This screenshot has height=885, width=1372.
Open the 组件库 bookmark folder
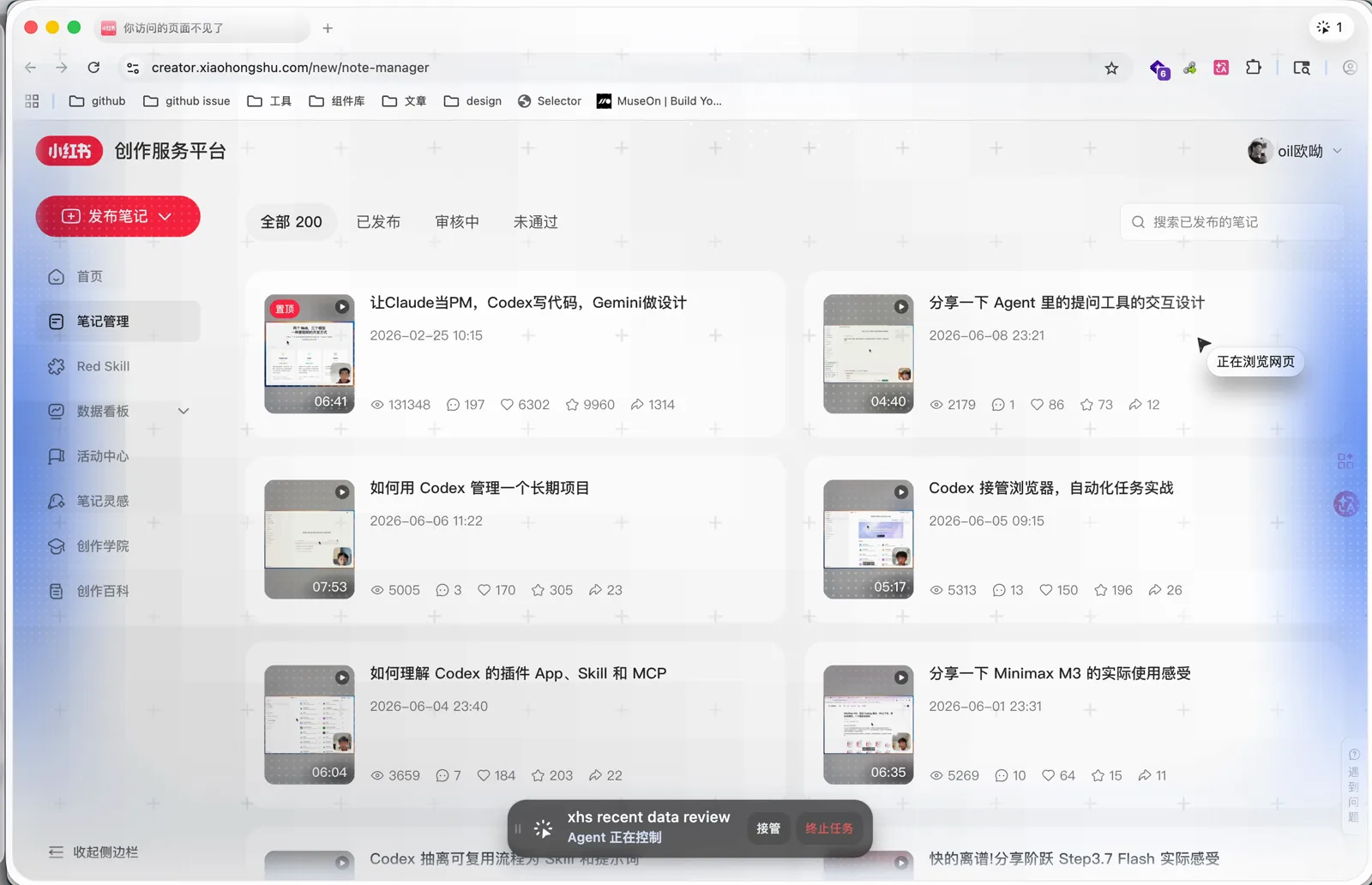click(337, 101)
